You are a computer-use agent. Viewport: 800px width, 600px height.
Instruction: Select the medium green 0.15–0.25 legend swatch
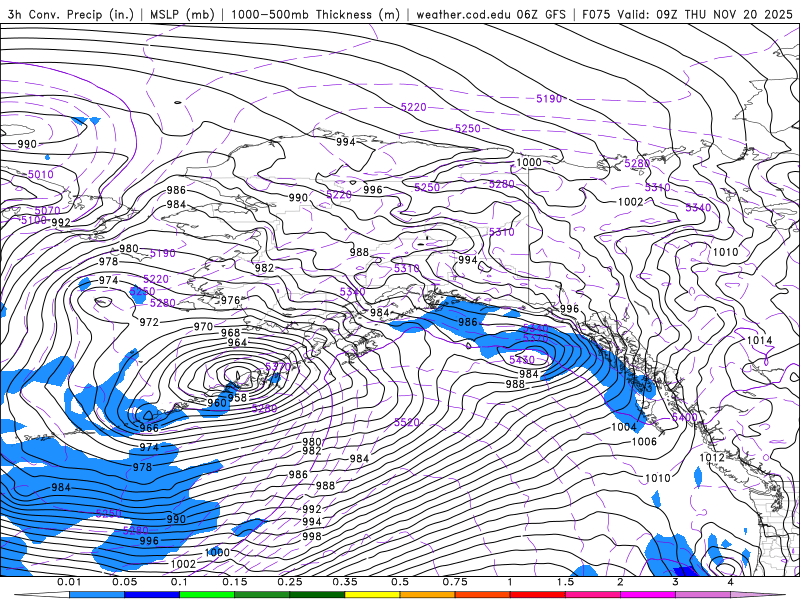pos(262,595)
